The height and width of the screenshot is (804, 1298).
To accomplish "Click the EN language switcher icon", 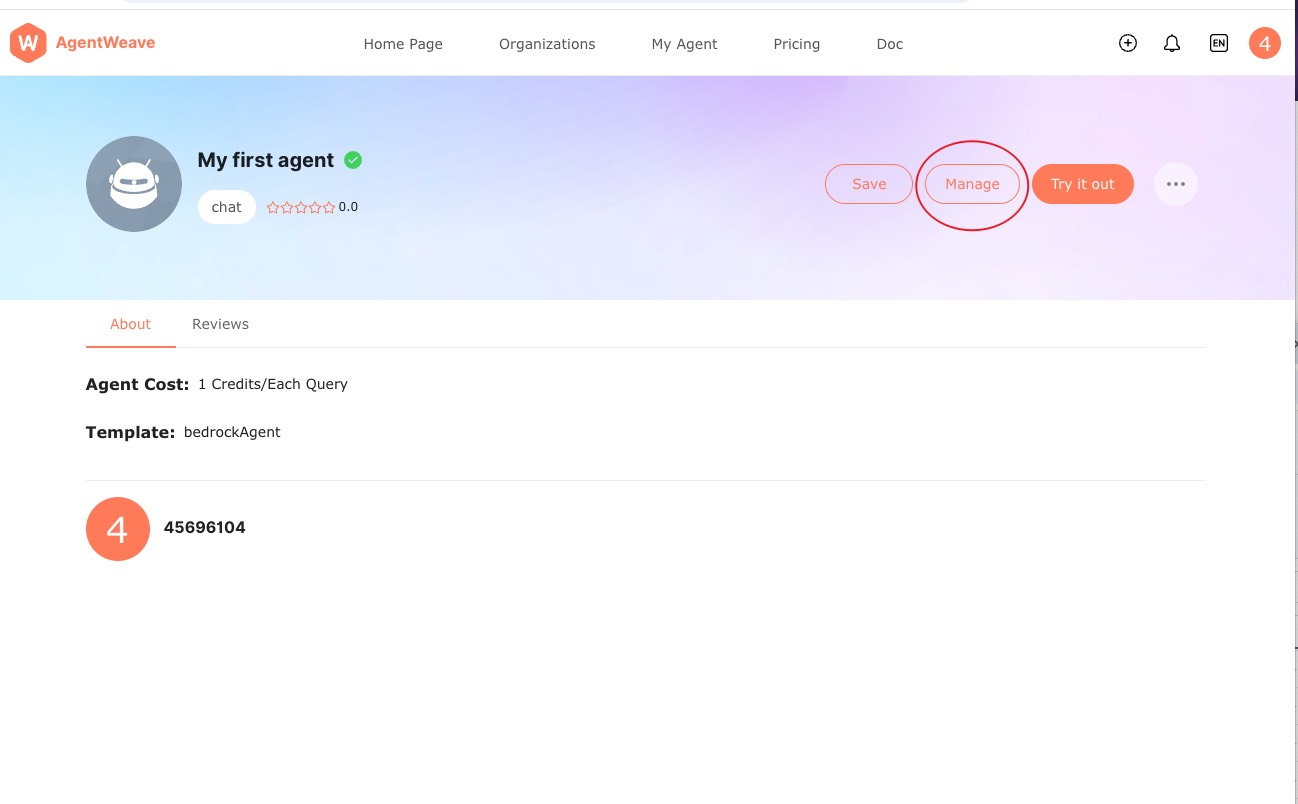I will [x=1218, y=43].
